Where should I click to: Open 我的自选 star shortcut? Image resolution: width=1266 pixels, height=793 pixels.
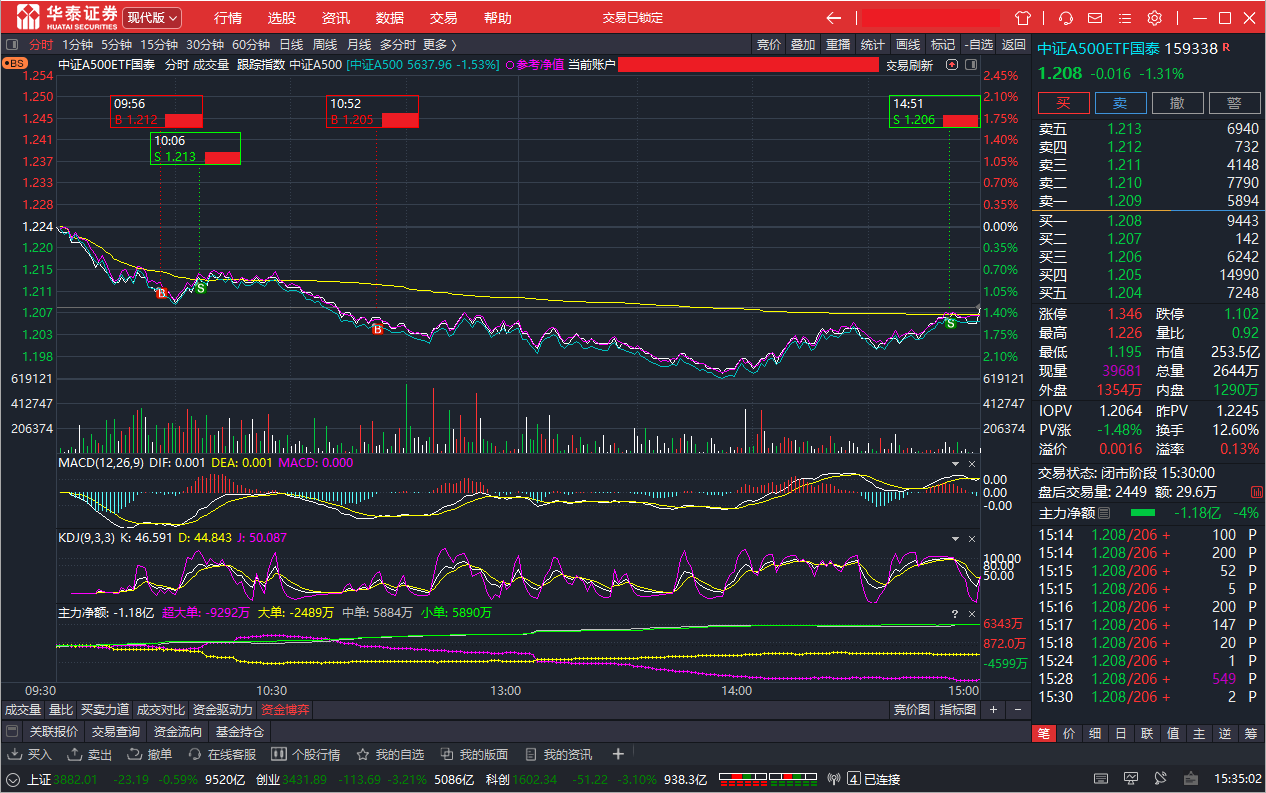[390, 754]
